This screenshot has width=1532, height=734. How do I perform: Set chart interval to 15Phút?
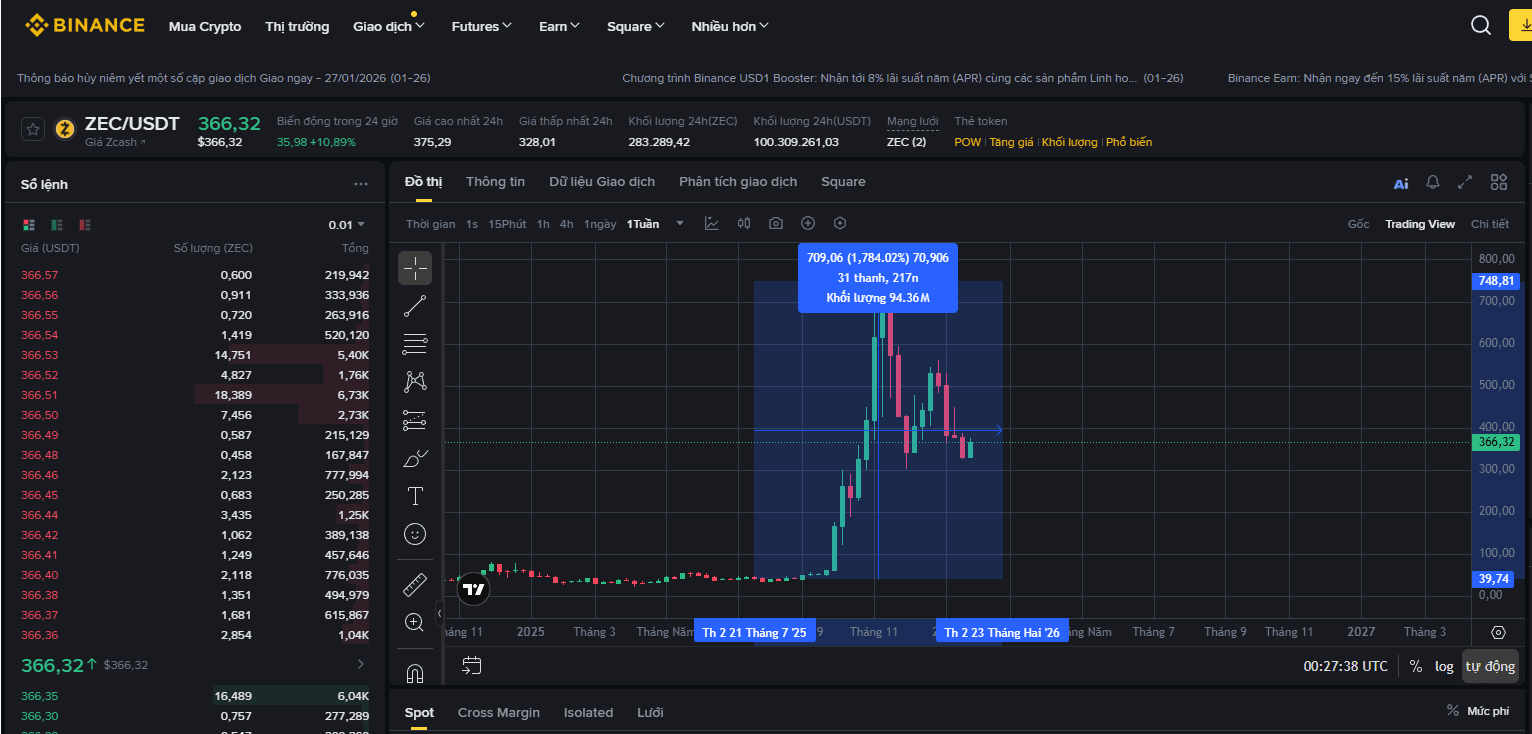coord(507,224)
